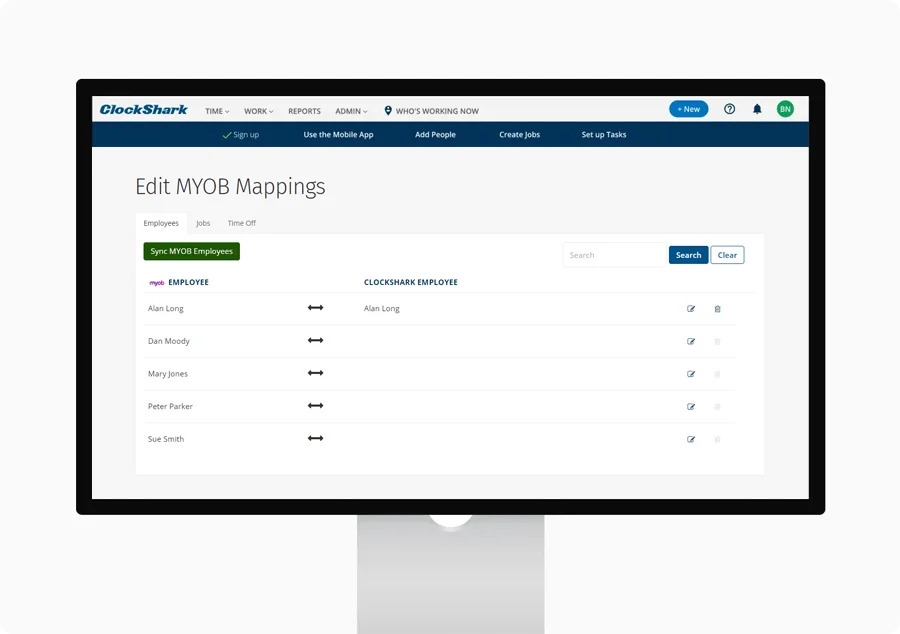Click trash icon in Dan Moody row
The image size is (900, 634).
pyautogui.click(x=717, y=341)
